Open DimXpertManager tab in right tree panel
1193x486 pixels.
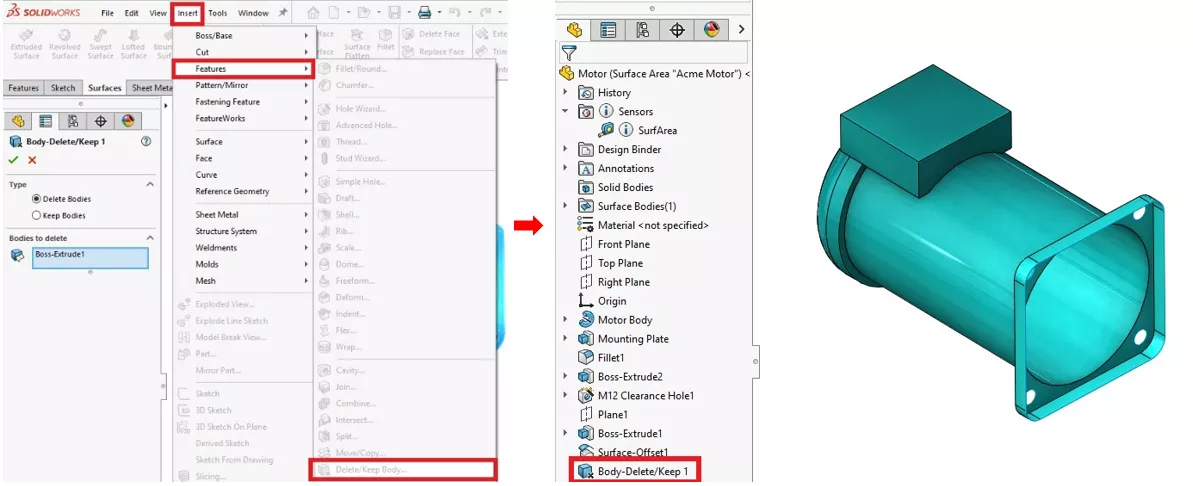tap(676, 30)
